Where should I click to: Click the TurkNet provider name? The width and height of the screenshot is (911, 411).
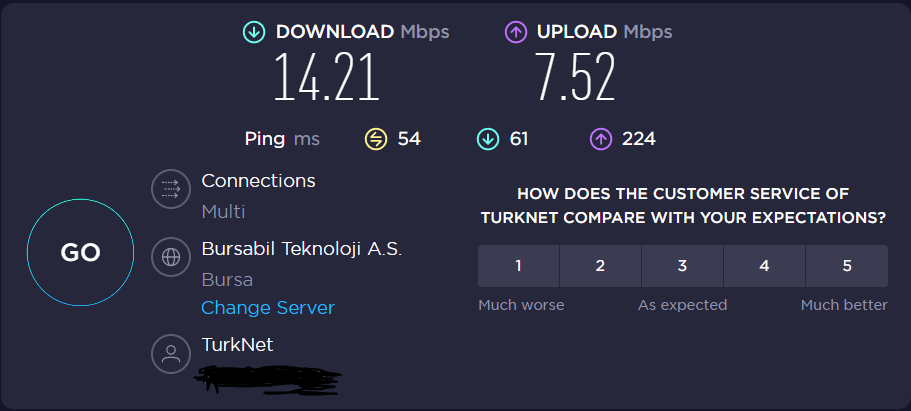pyautogui.click(x=237, y=344)
